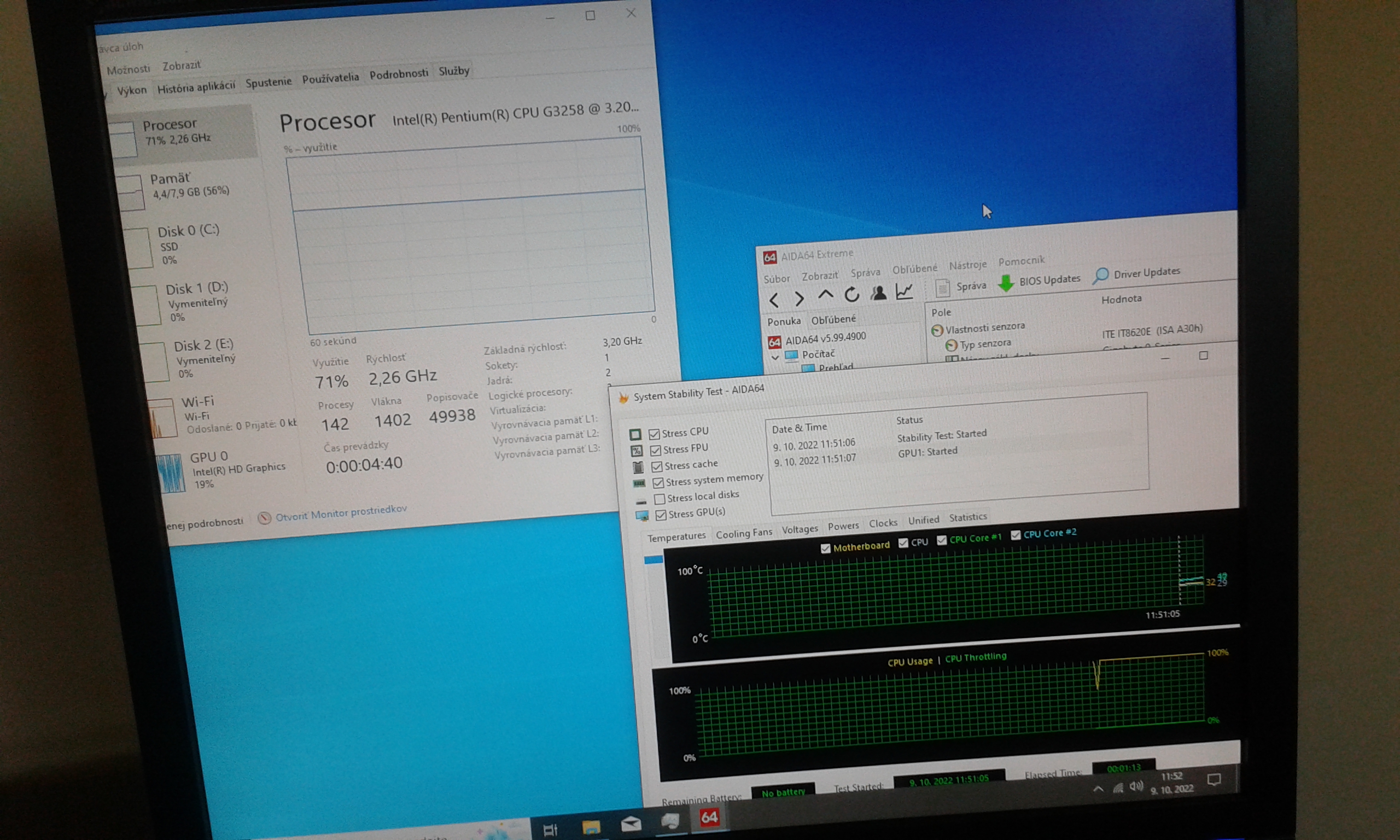Click AIDA64 user profile toolbar icon
This screenshot has width=1400, height=840.
click(x=878, y=293)
